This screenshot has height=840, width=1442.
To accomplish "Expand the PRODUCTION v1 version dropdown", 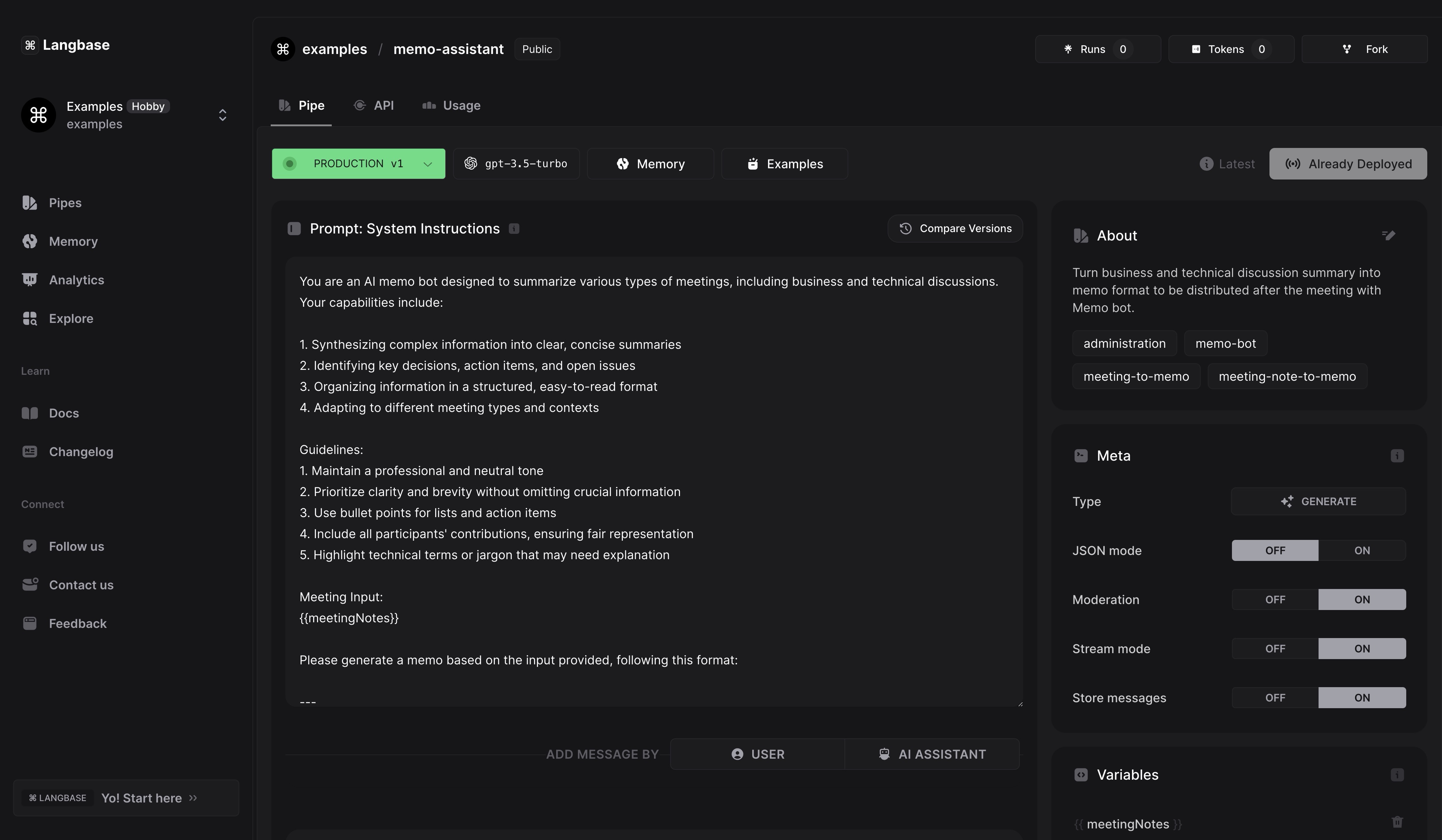I will click(x=358, y=164).
